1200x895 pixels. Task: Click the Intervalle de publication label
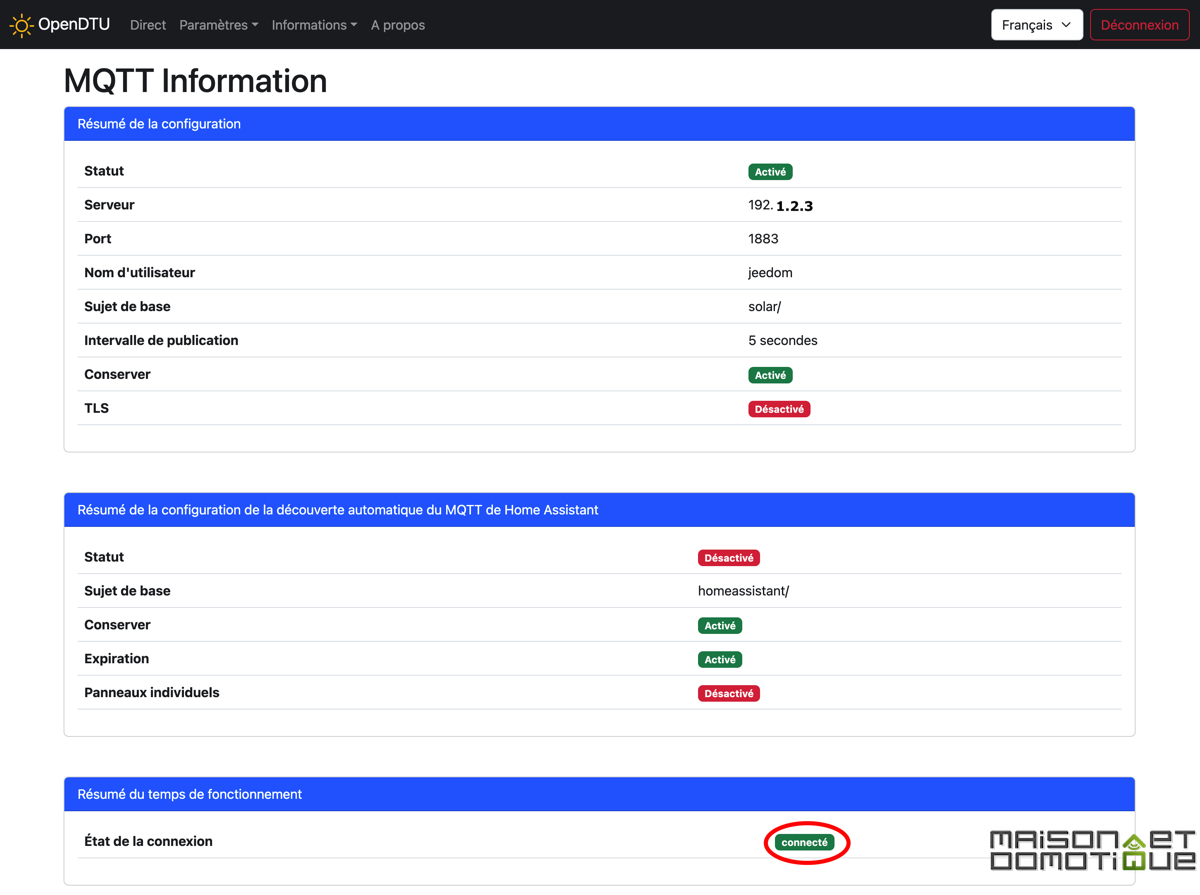click(x=161, y=341)
